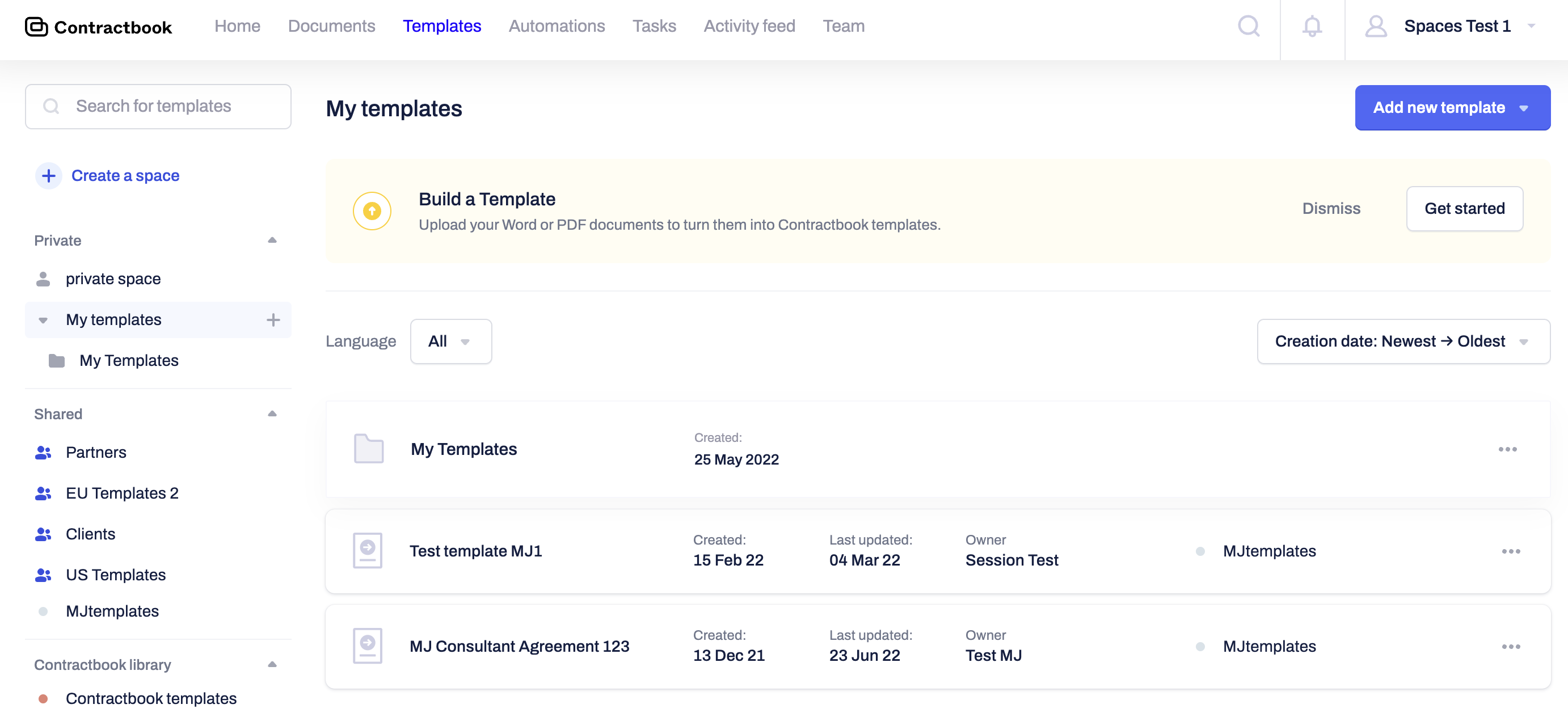This screenshot has height=717, width=1568.
Task: Click the three-dot menu for MJ Consultant Agreement 123
Action: tap(1511, 646)
